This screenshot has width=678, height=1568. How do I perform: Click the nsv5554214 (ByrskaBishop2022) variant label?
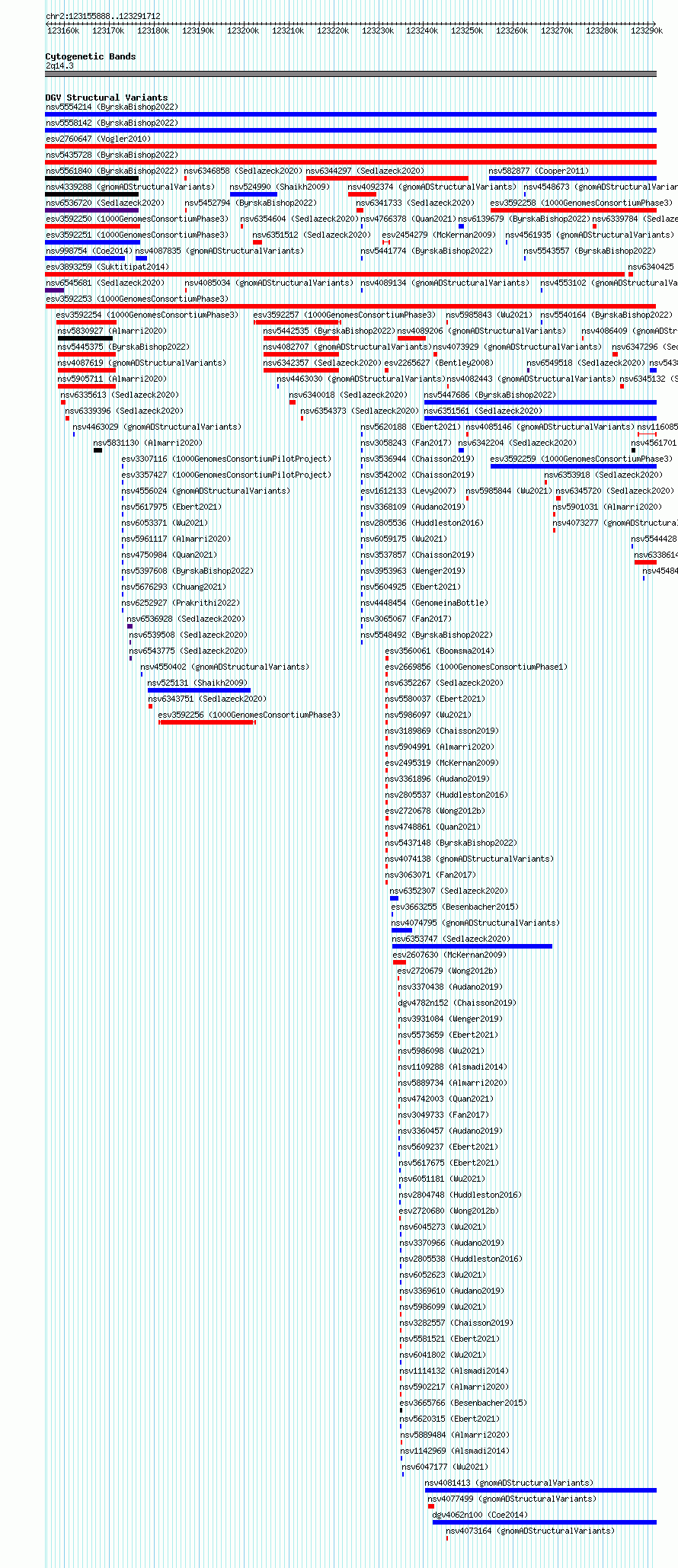point(111,107)
